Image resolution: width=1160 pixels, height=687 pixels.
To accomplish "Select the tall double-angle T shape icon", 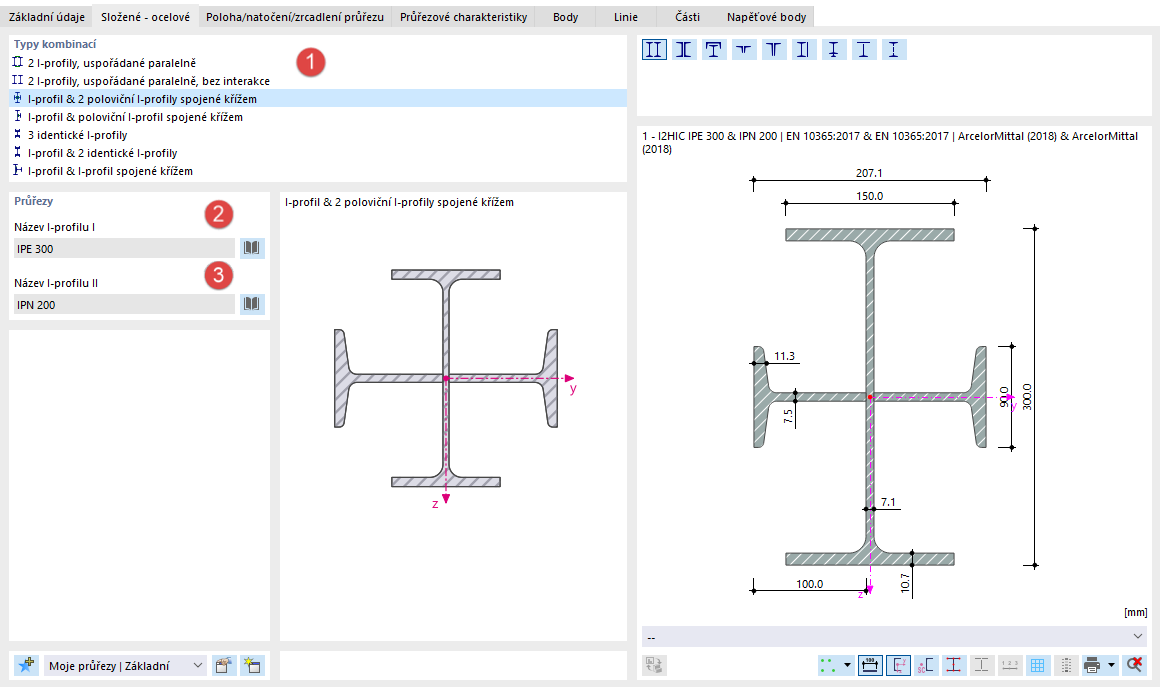I will point(774,50).
